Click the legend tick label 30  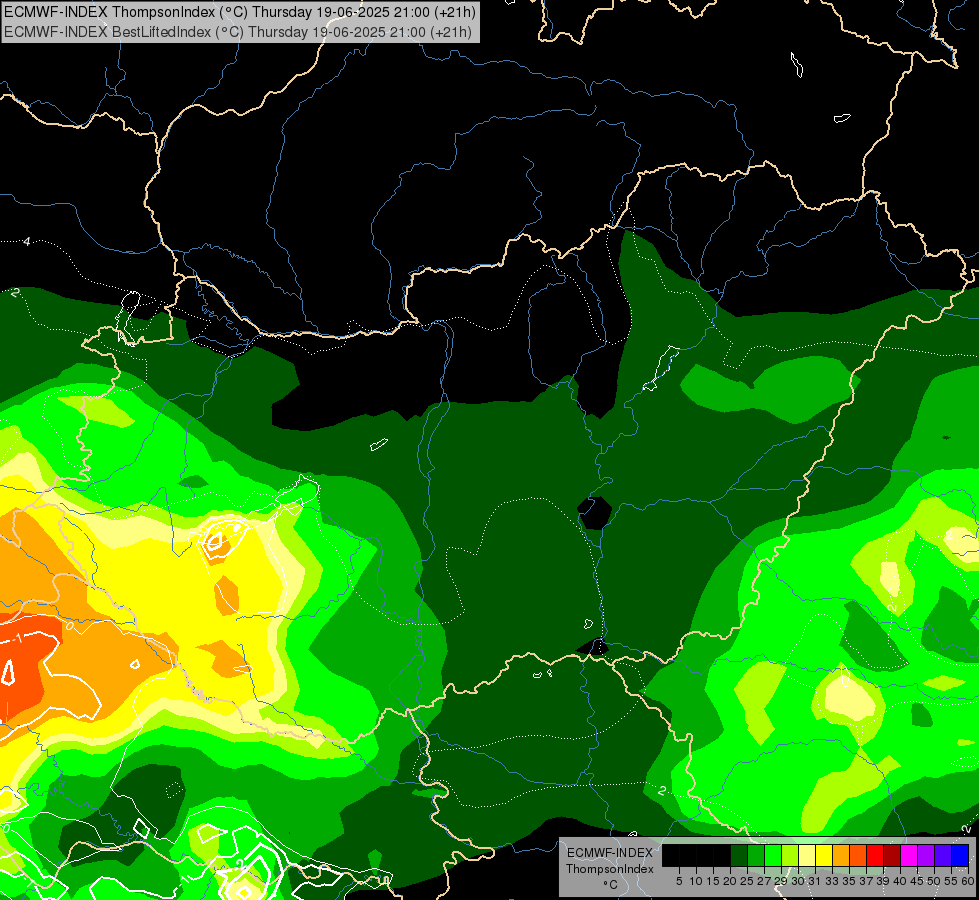click(x=797, y=881)
